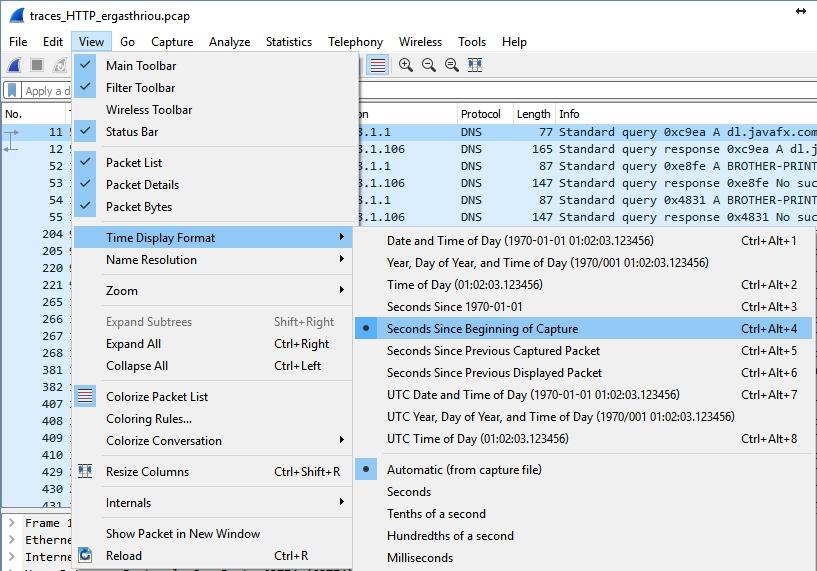Screen dimensions: 817x571
Task: Close the open View menu
Action: pos(91,42)
